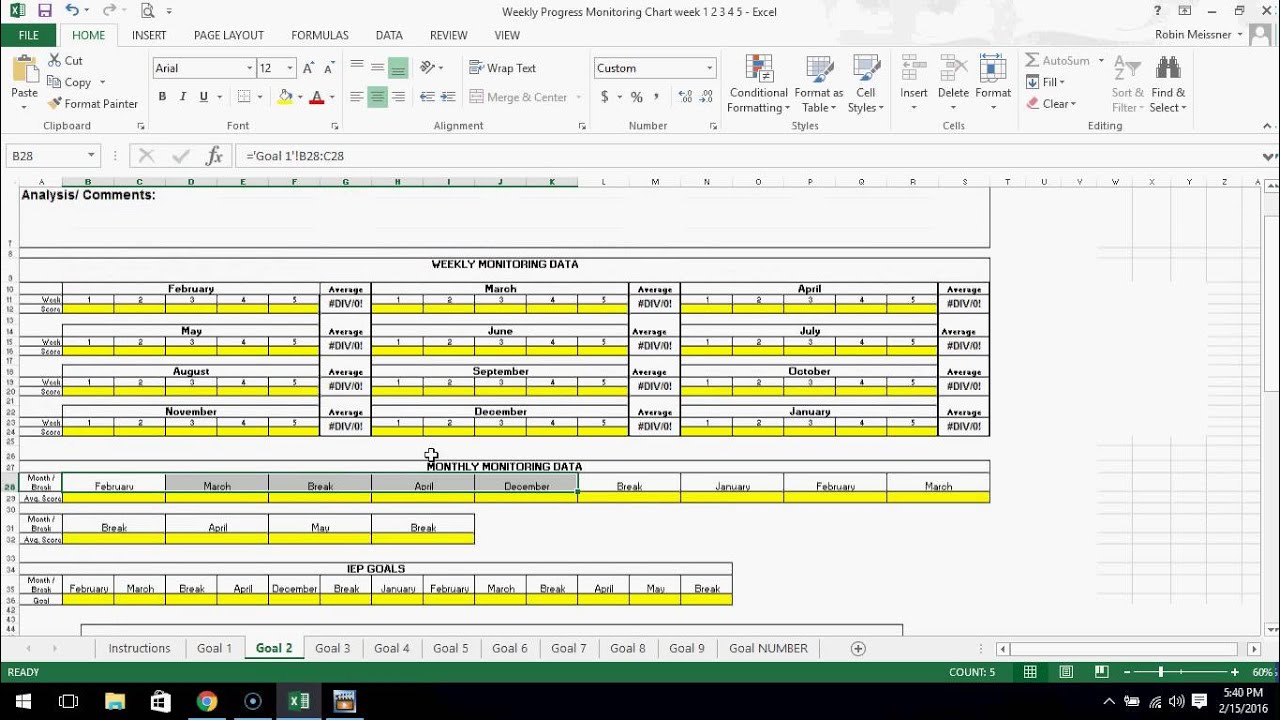
Task: Toggle Wrap Text
Action: pyautogui.click(x=503, y=68)
